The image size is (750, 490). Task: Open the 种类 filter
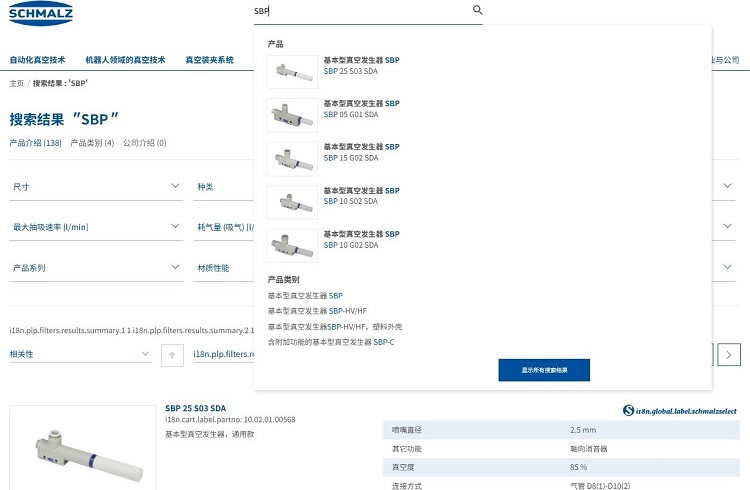pos(223,187)
